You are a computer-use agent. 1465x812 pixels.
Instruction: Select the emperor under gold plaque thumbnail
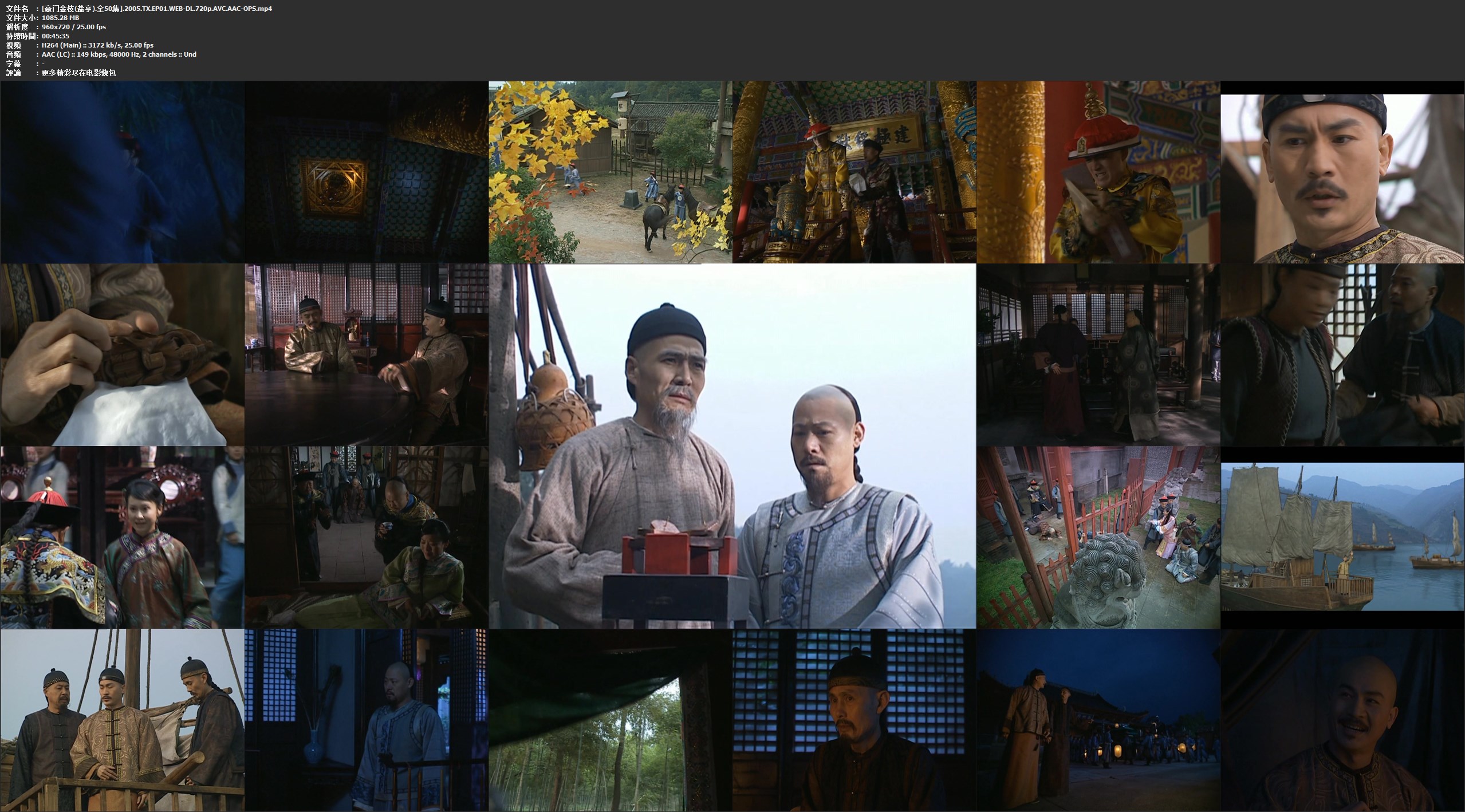tap(854, 172)
